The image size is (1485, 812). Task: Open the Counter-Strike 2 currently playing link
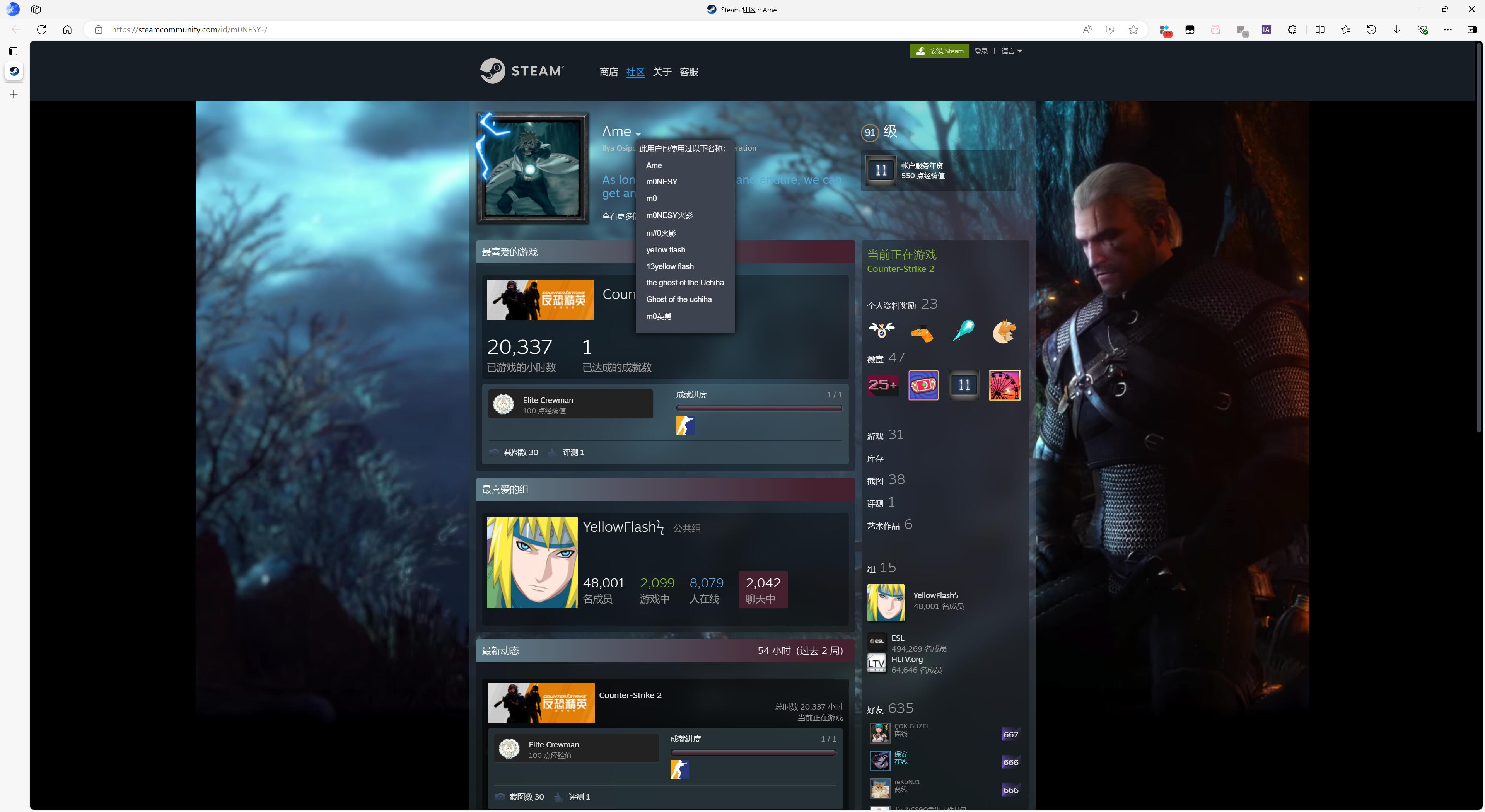point(900,269)
